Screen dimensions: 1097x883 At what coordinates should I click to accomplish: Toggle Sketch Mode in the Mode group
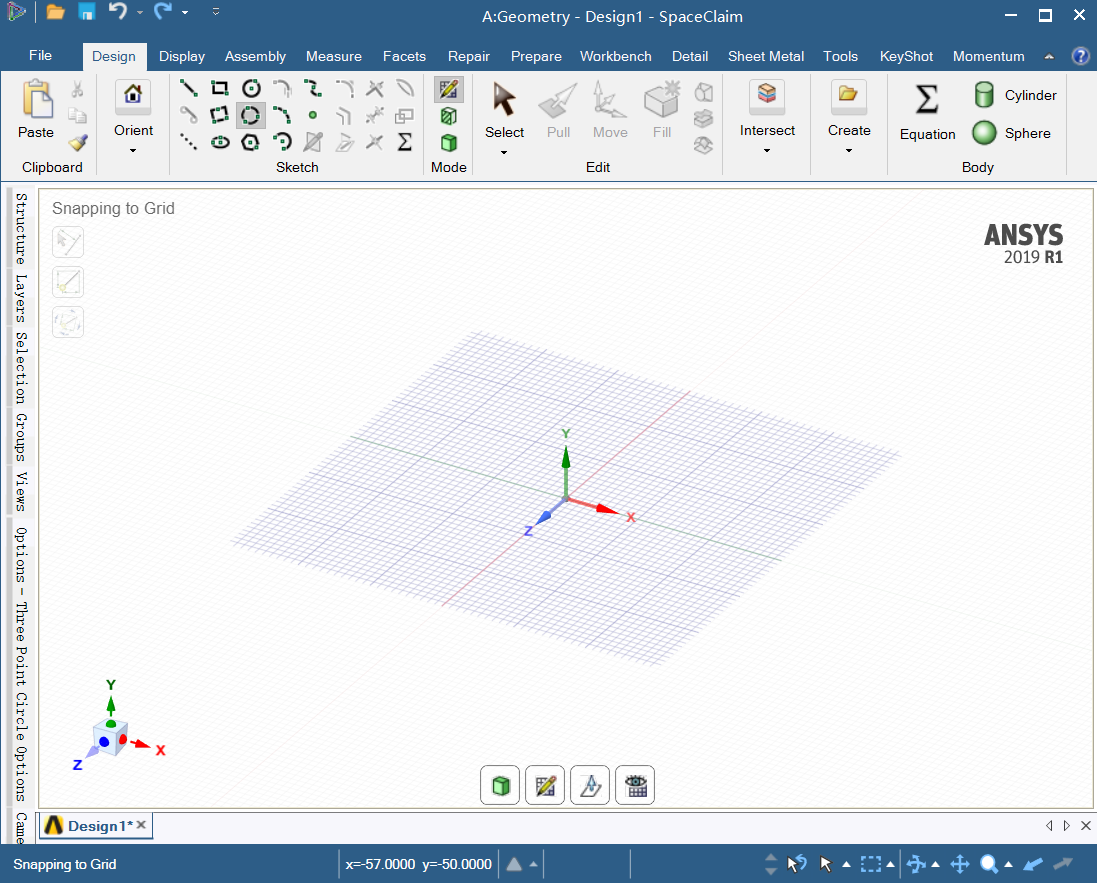449,90
